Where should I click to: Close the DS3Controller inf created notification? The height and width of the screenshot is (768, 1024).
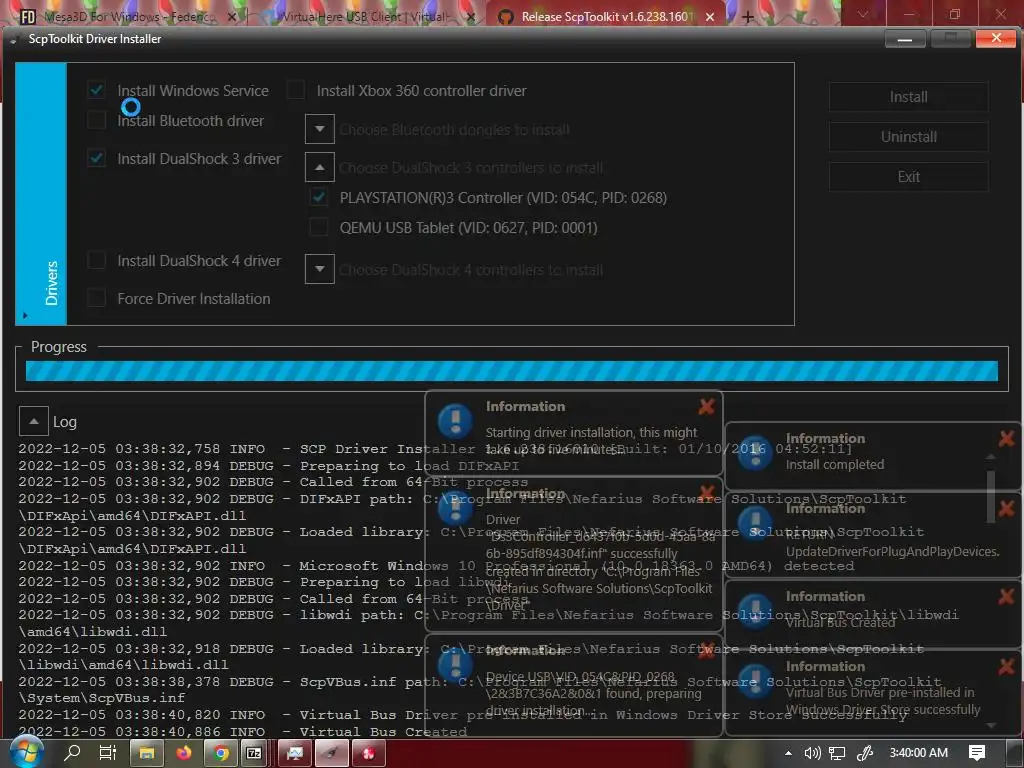[x=706, y=493]
